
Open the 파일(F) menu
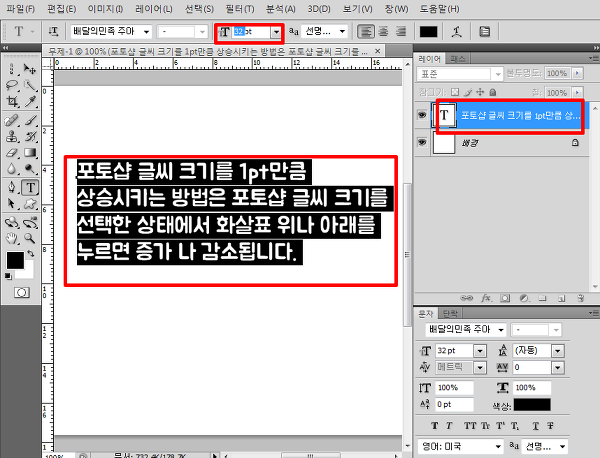pos(21,9)
